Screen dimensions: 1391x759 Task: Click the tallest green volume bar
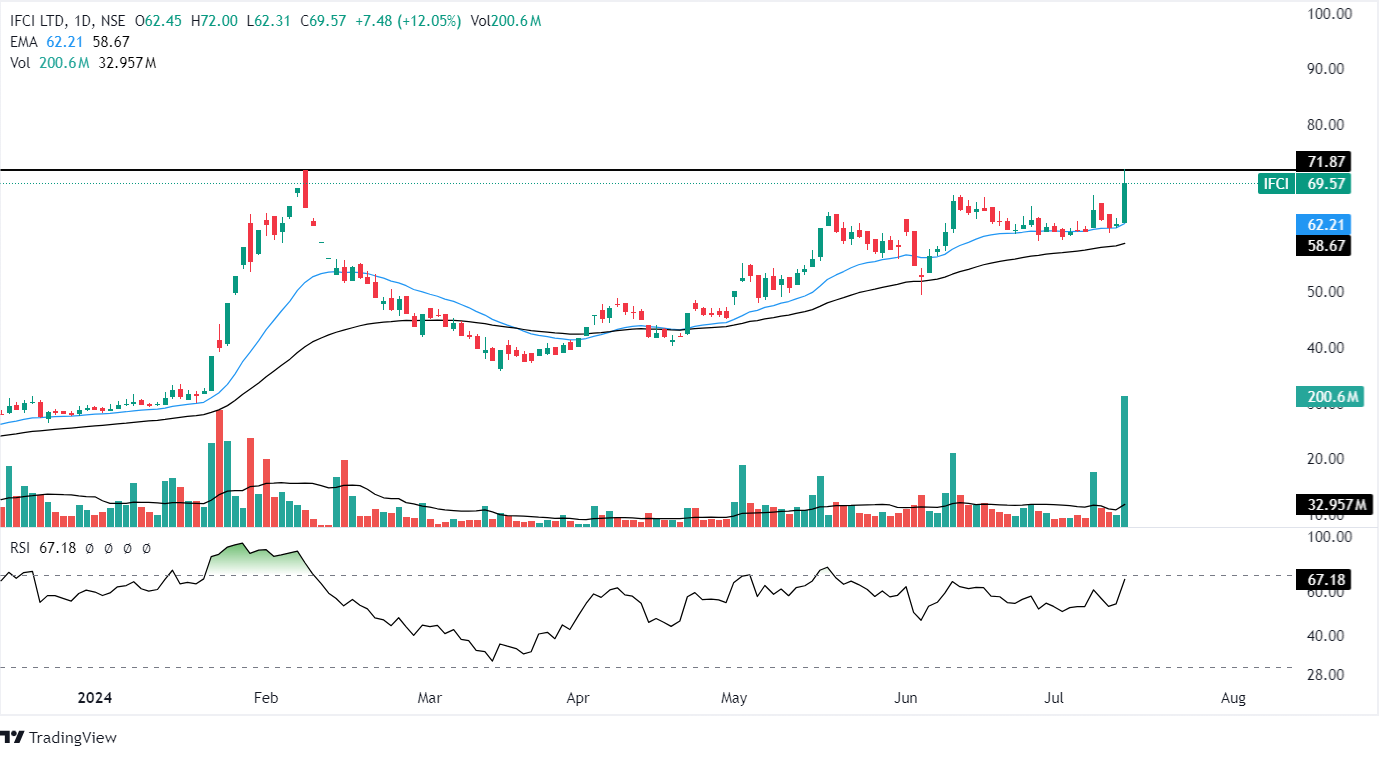[1125, 460]
